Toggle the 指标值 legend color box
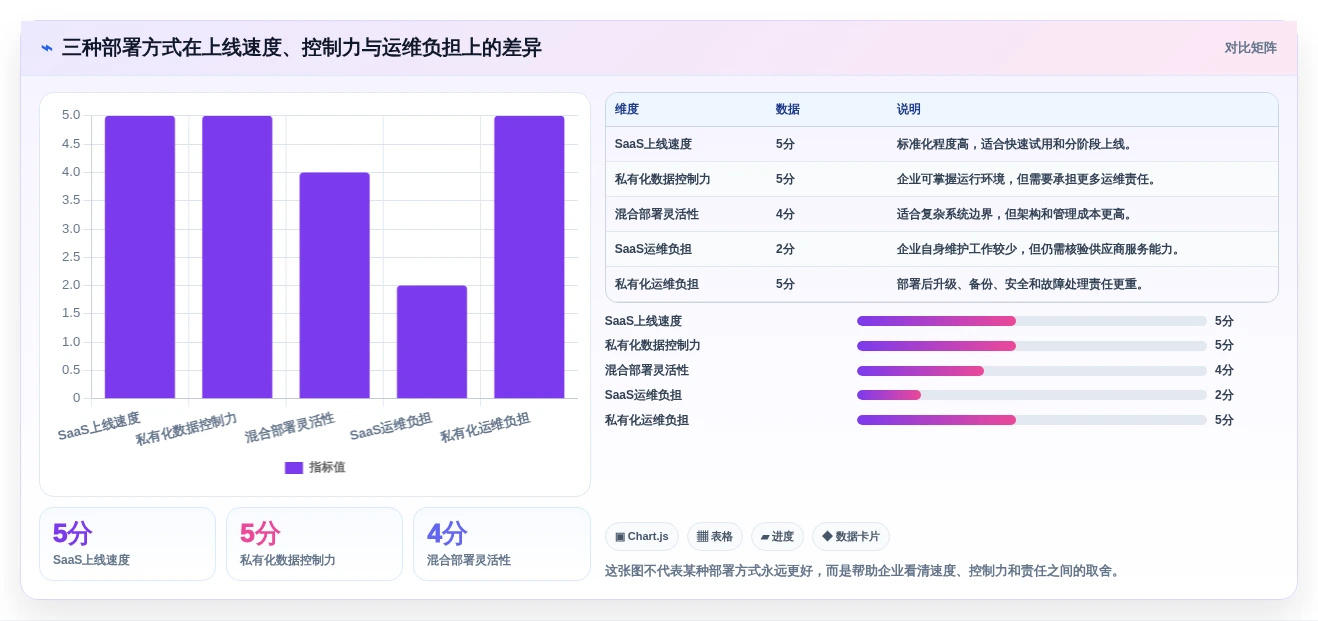This screenshot has width=1318, height=621. (294, 467)
